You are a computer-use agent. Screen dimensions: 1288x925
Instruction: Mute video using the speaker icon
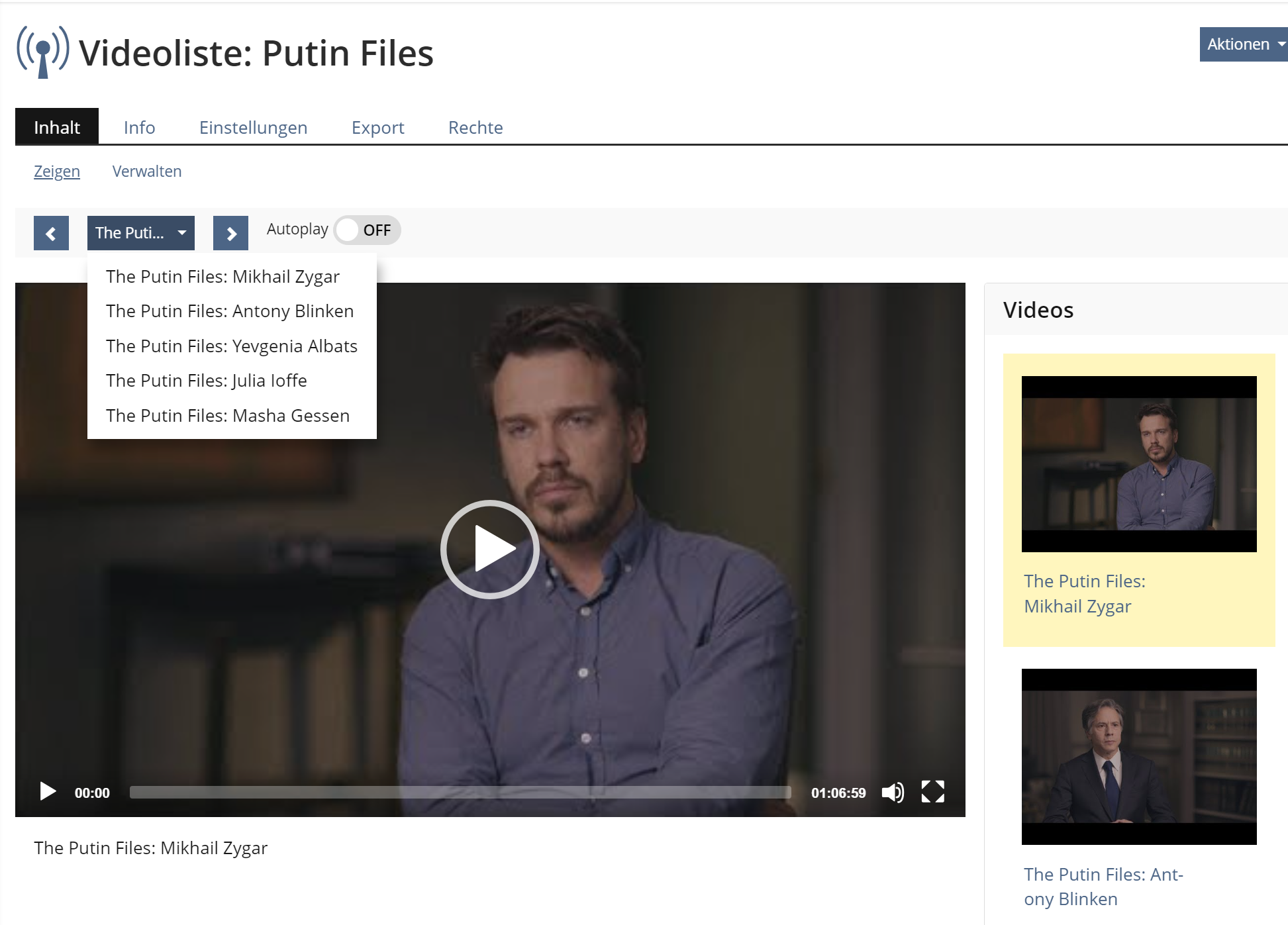point(892,793)
